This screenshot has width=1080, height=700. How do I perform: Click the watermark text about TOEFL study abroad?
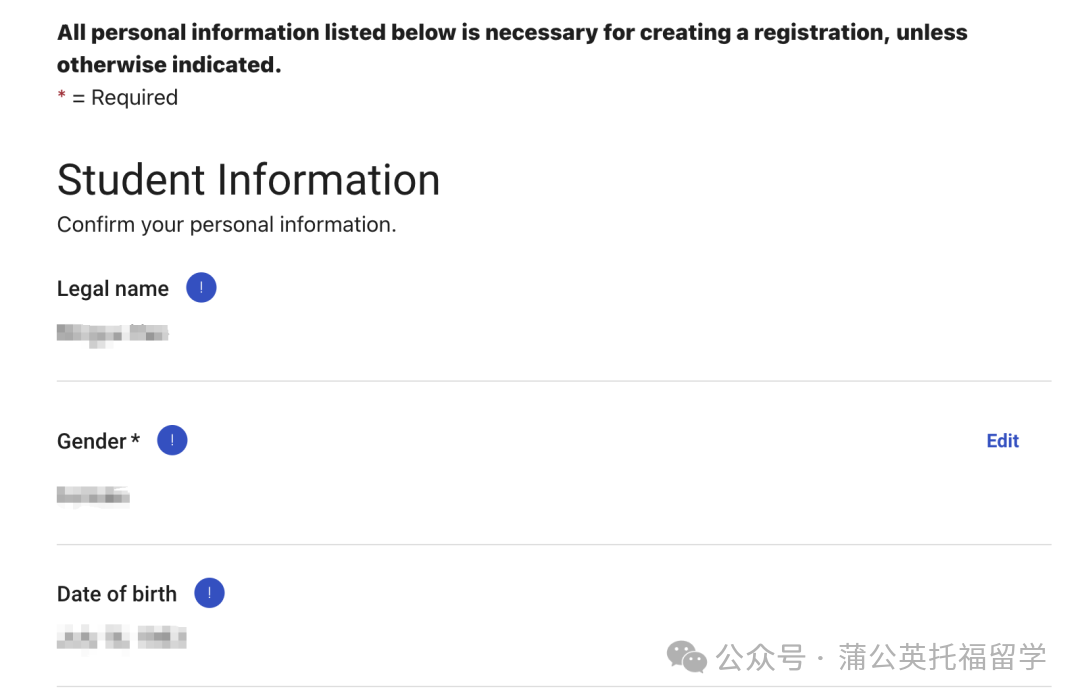click(880, 658)
